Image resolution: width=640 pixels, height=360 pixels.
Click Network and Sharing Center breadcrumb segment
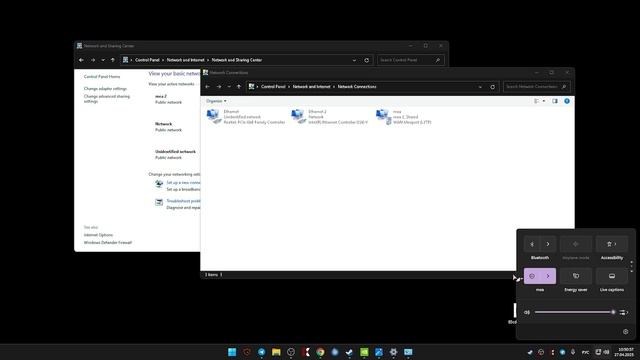click(x=237, y=60)
